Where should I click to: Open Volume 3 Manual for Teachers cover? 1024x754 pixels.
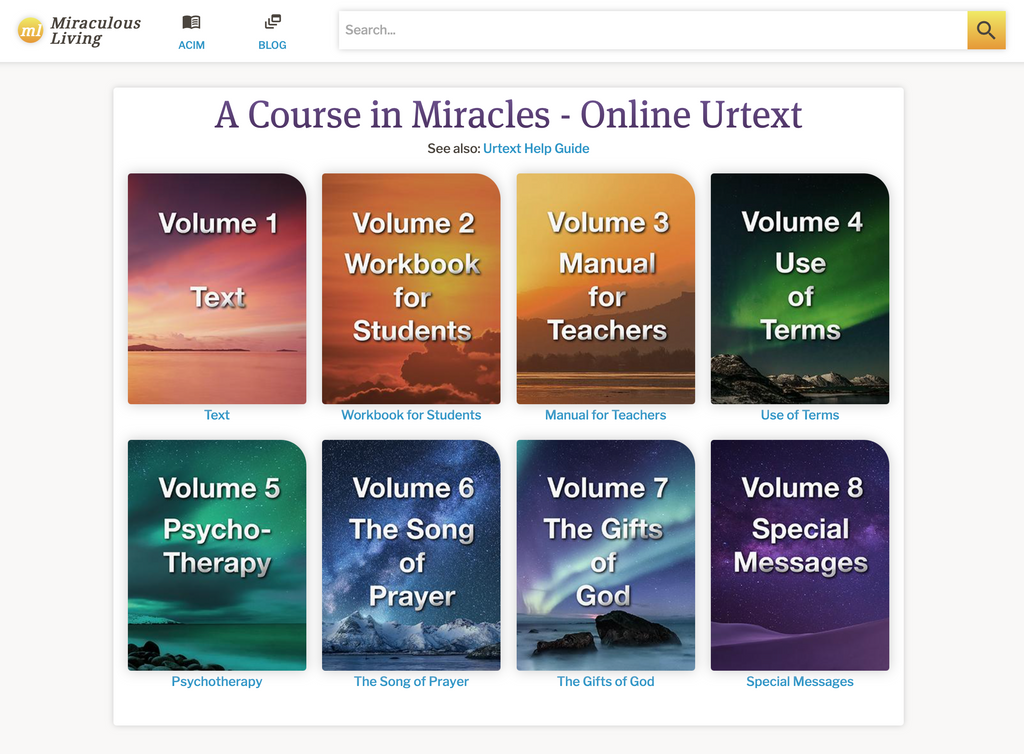tap(605, 289)
